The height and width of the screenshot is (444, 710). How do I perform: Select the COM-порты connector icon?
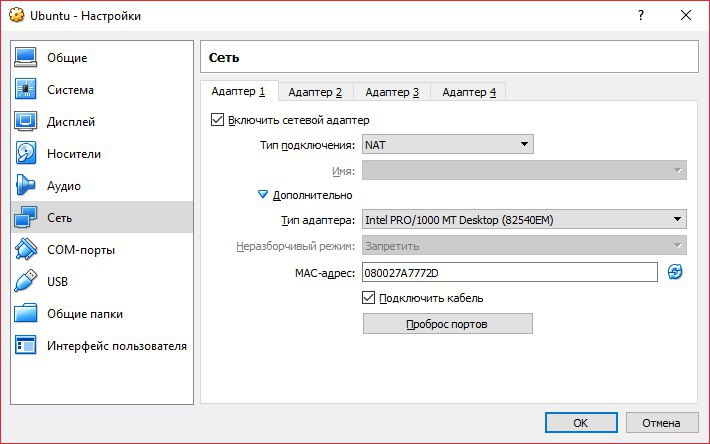pyautogui.click(x=25, y=249)
